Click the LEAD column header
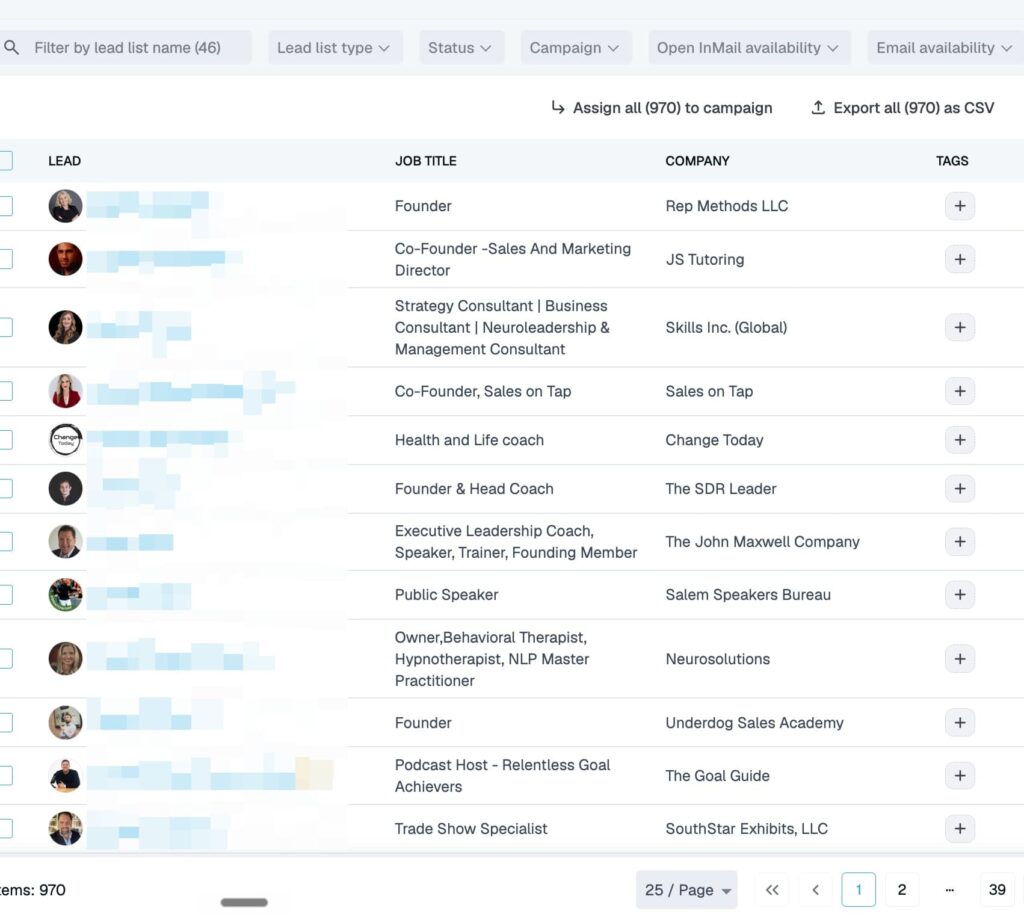This screenshot has height=917, width=1024. [65, 161]
